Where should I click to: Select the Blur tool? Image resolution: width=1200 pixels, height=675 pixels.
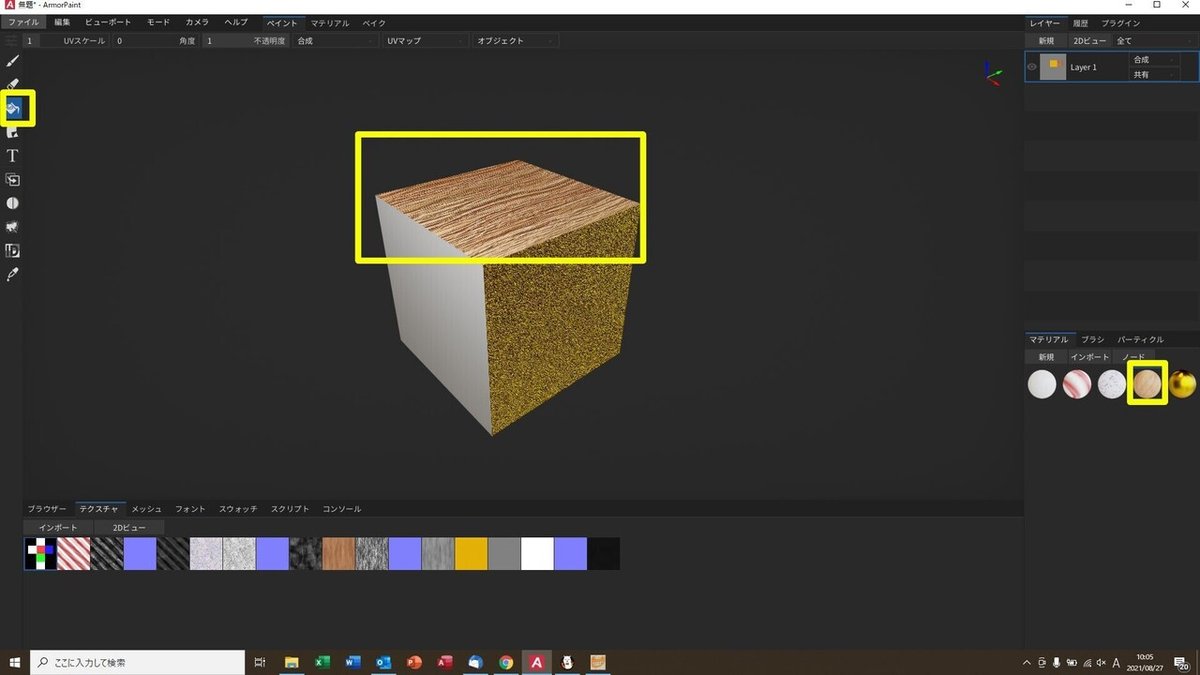tap(13, 203)
